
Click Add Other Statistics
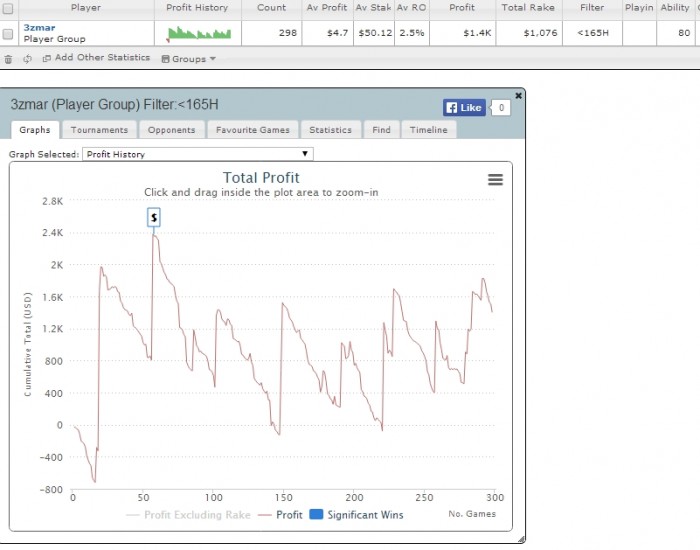(96, 58)
